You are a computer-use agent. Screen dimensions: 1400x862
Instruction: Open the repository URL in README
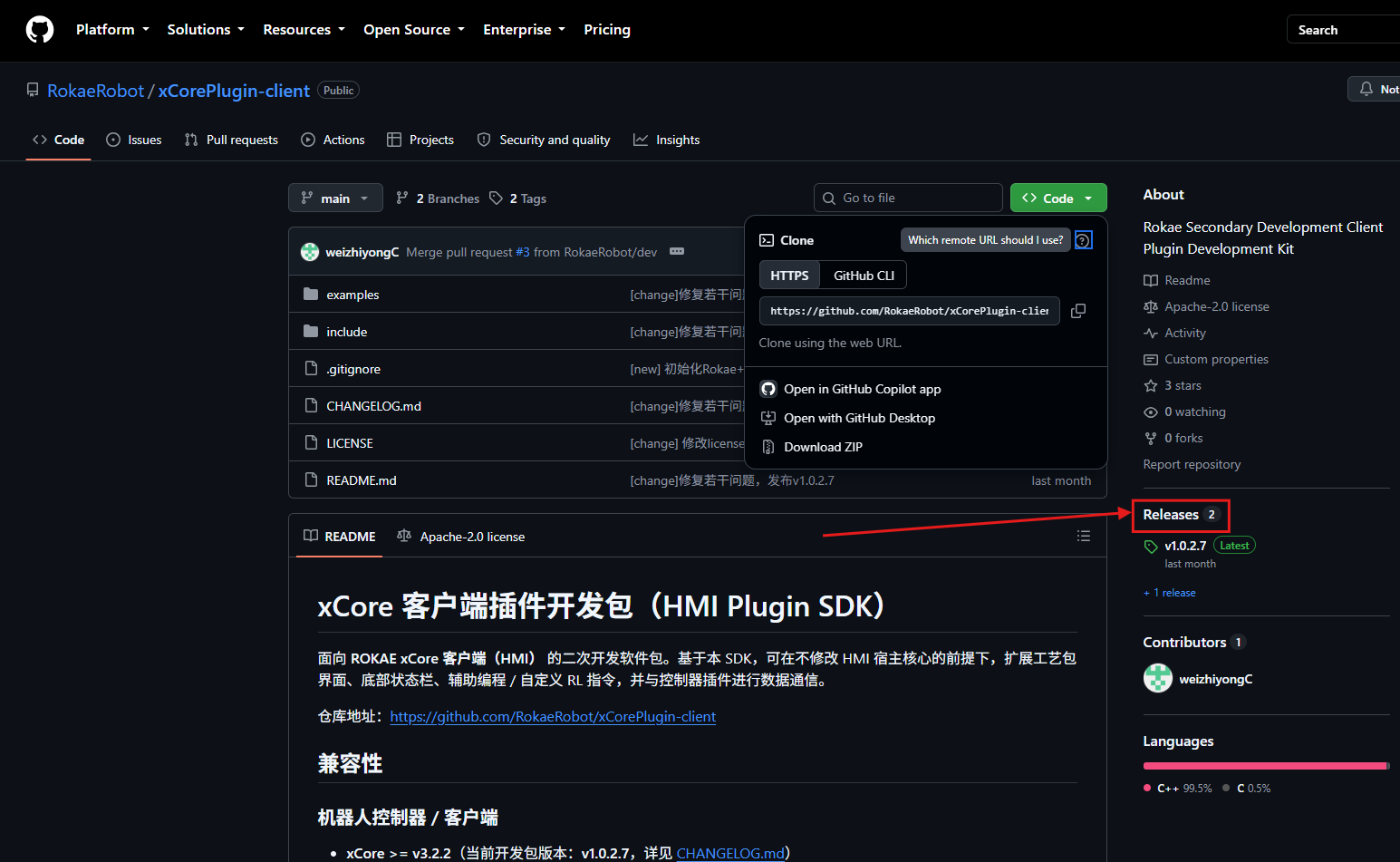[553, 716]
